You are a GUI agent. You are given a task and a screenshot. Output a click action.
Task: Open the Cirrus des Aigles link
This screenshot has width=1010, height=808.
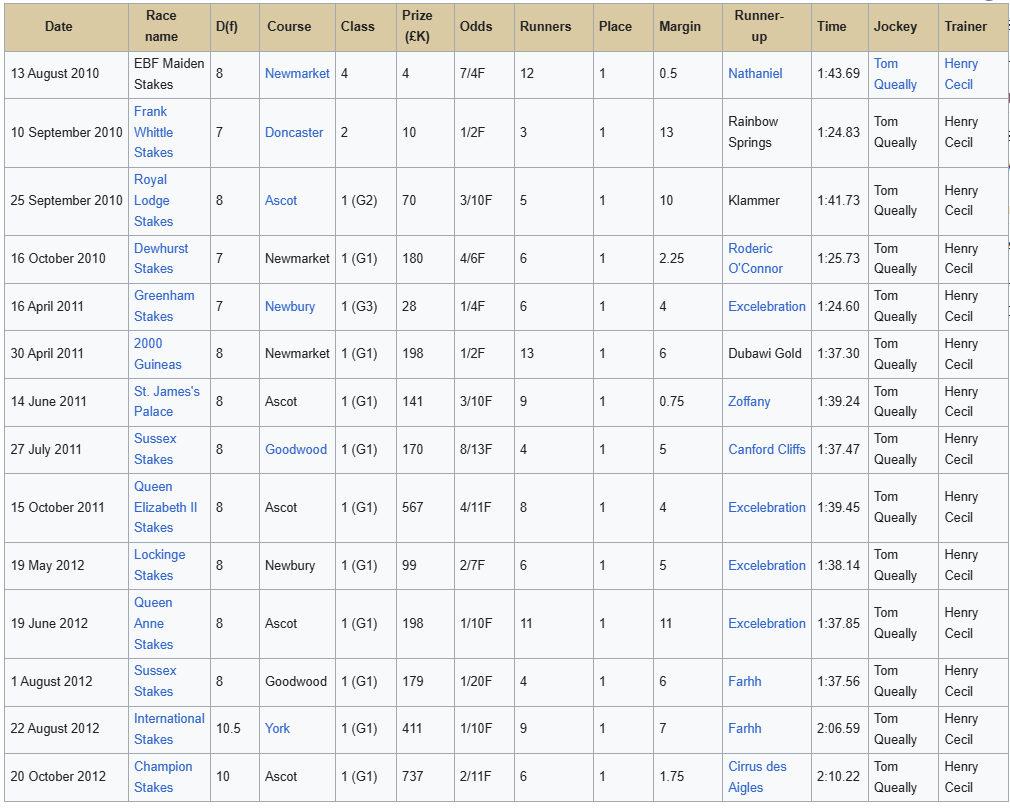click(x=757, y=776)
